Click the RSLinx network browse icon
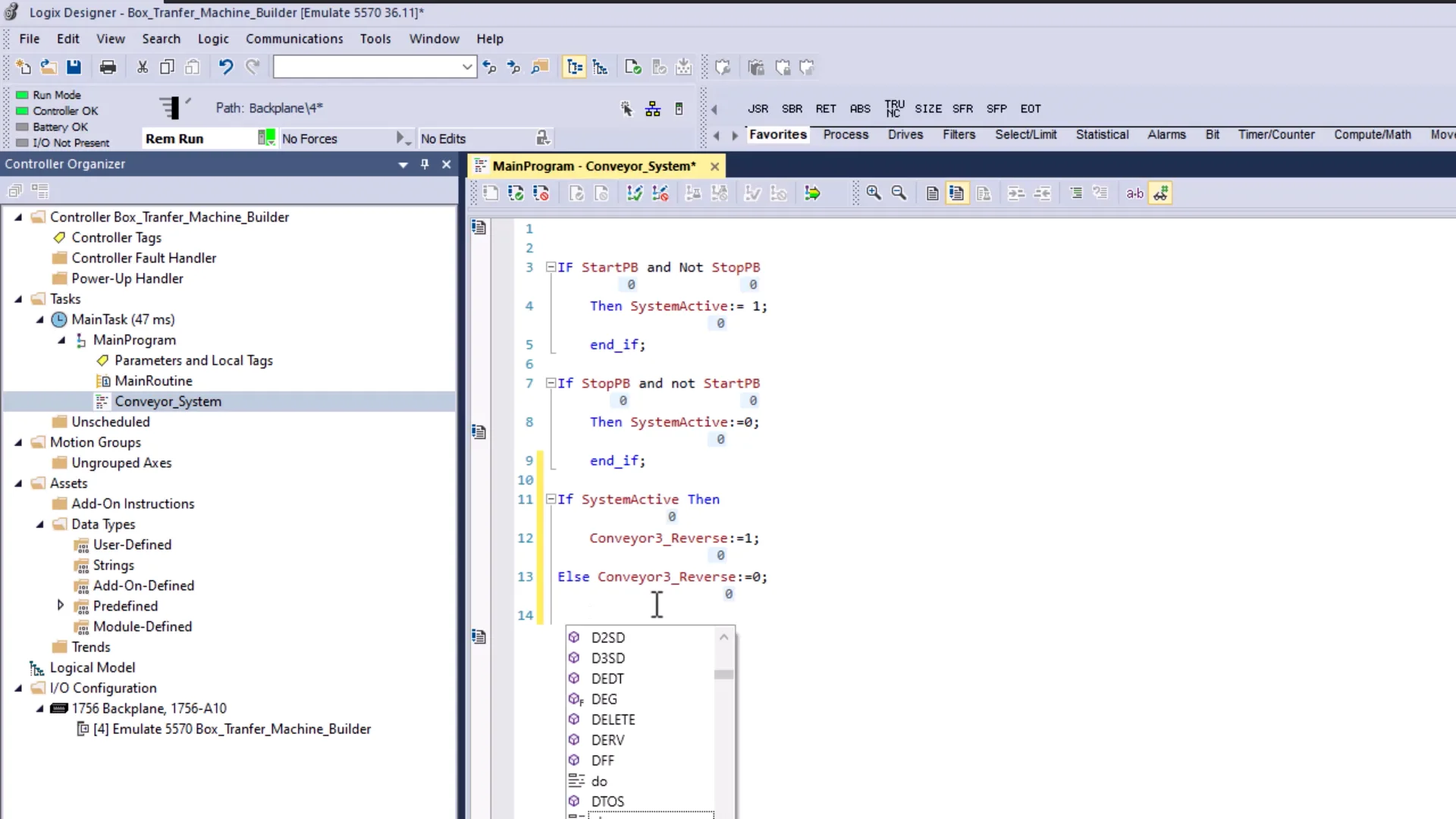The image size is (1456, 819). [652, 109]
